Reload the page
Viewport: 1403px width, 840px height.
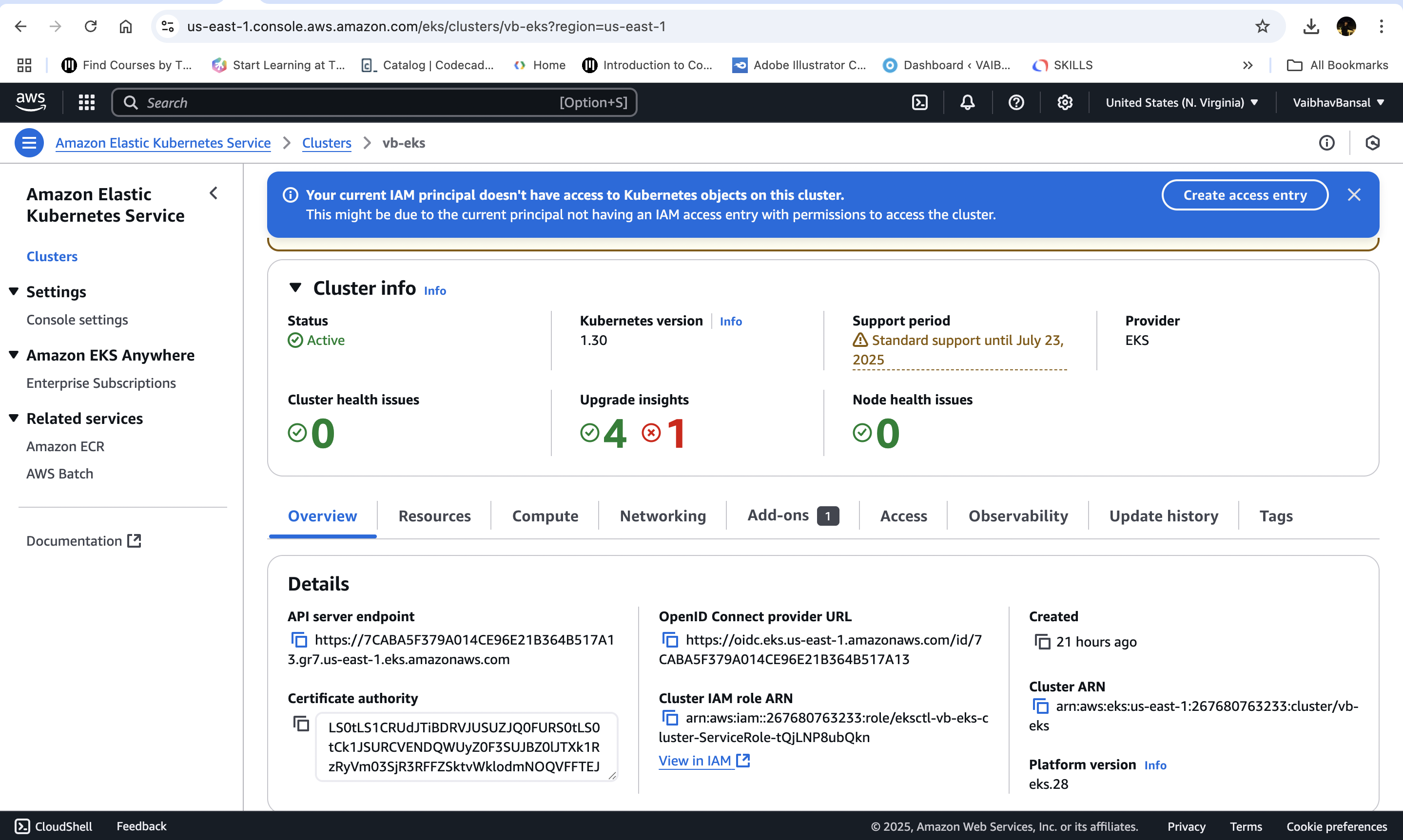[x=91, y=26]
